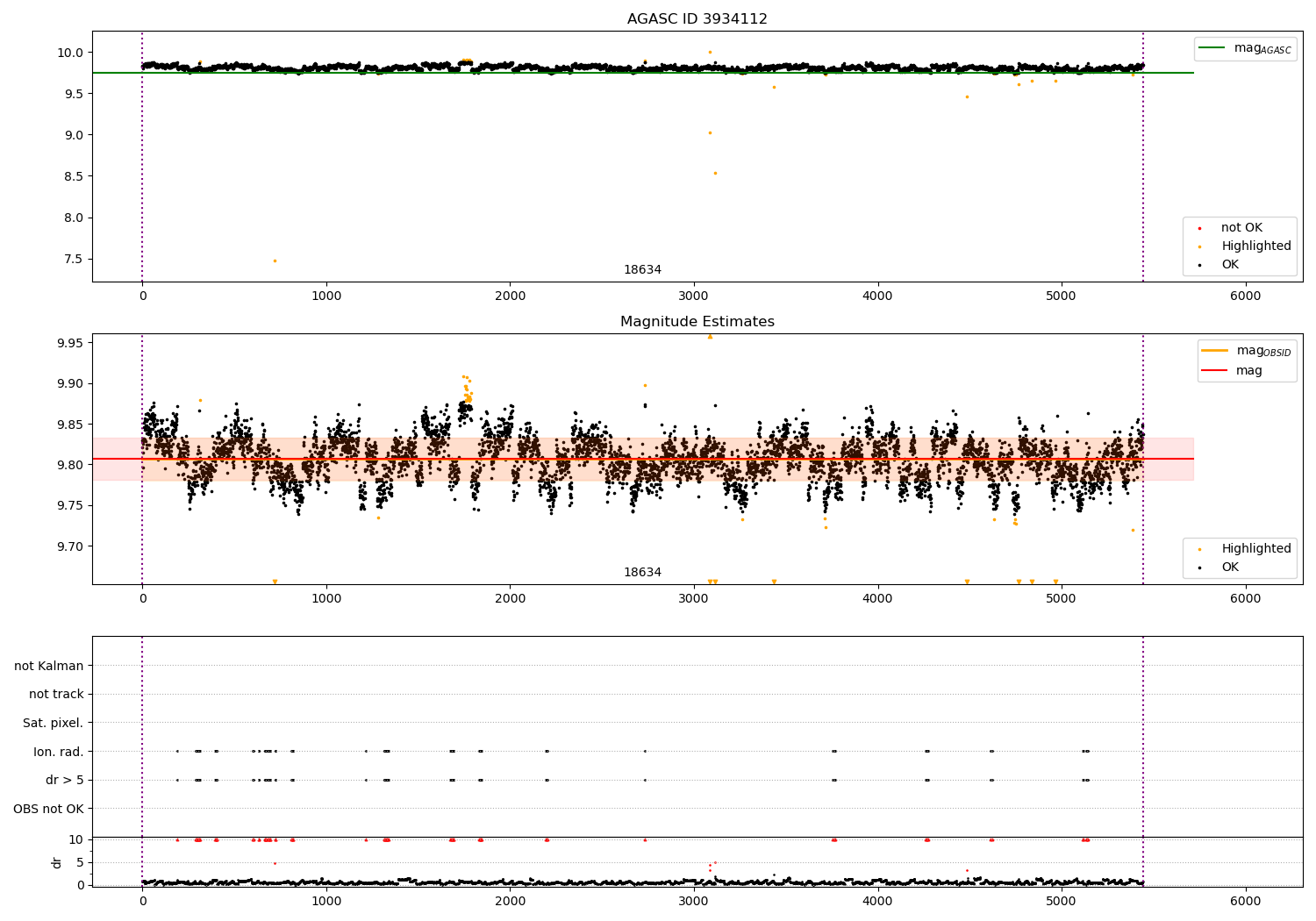Click 'not OK' legend entry in top plot
Screen dimensions: 1316x921
click(x=1241, y=228)
